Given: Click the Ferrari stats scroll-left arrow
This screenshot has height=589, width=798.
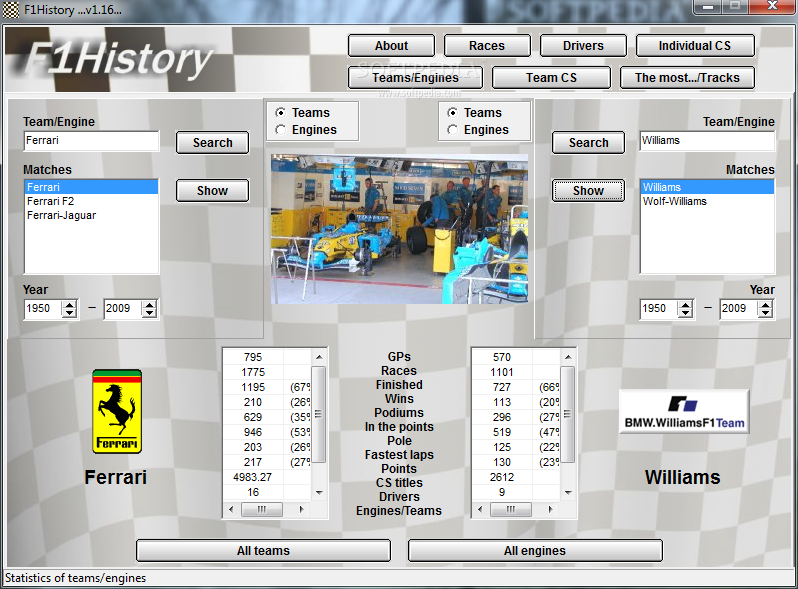Looking at the screenshot, I should 231,509.
